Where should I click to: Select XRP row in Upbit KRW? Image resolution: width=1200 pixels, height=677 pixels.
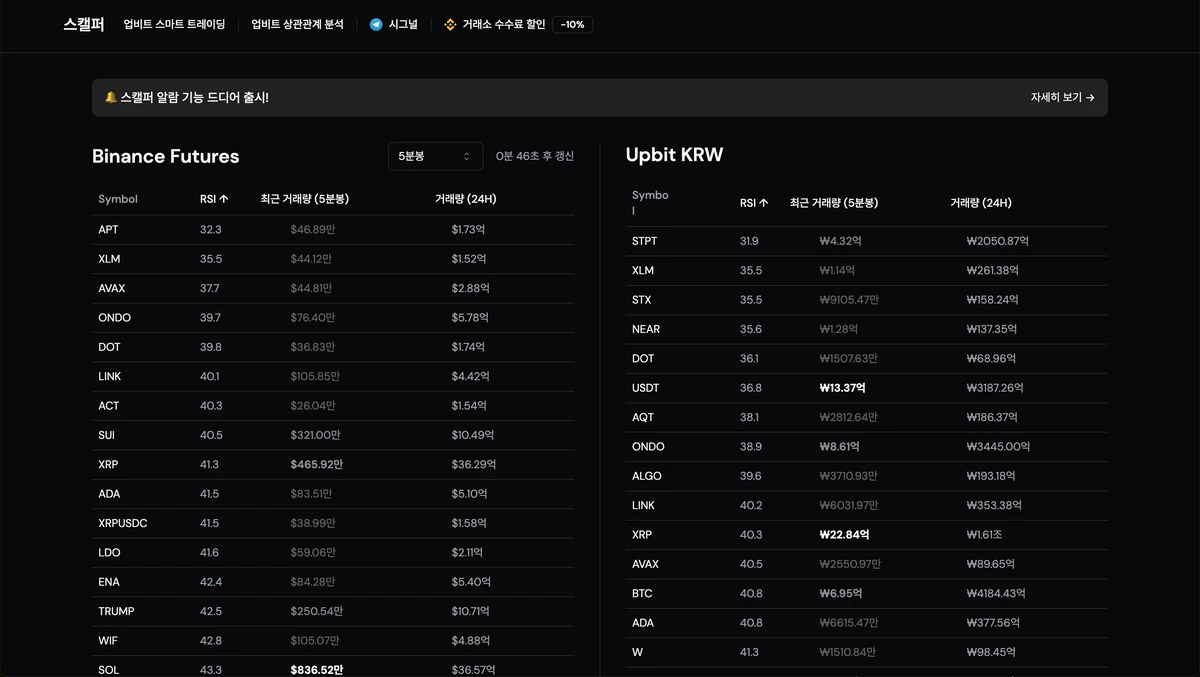[x=867, y=534]
